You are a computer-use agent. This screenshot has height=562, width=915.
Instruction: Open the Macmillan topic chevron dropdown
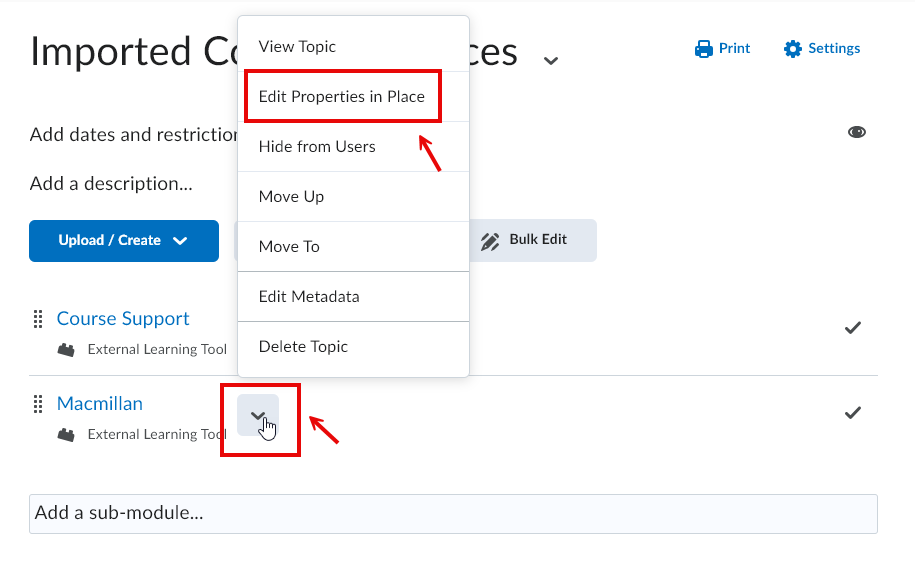[258, 415]
